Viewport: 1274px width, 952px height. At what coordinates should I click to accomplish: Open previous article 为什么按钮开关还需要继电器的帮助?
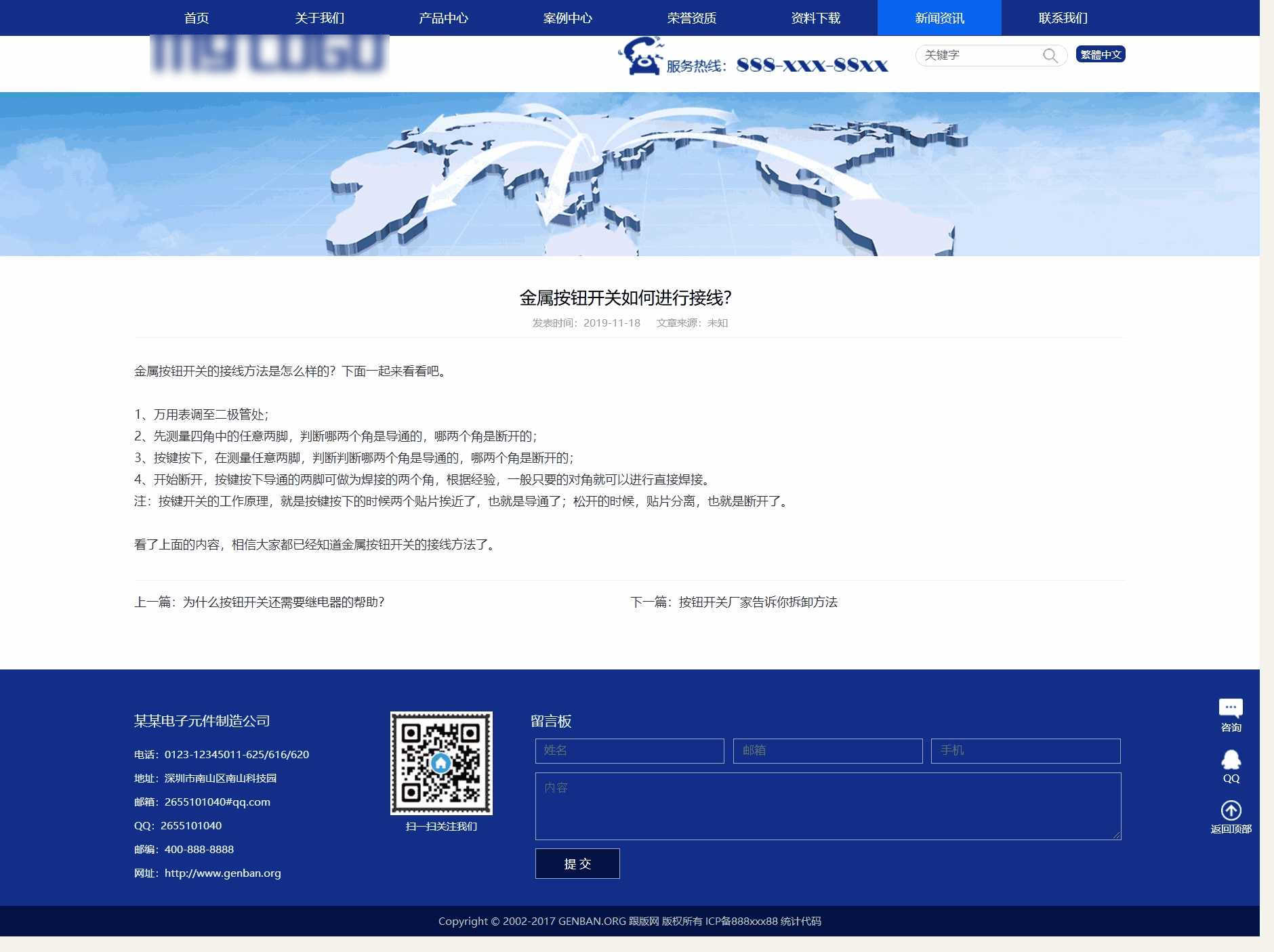pos(283,602)
